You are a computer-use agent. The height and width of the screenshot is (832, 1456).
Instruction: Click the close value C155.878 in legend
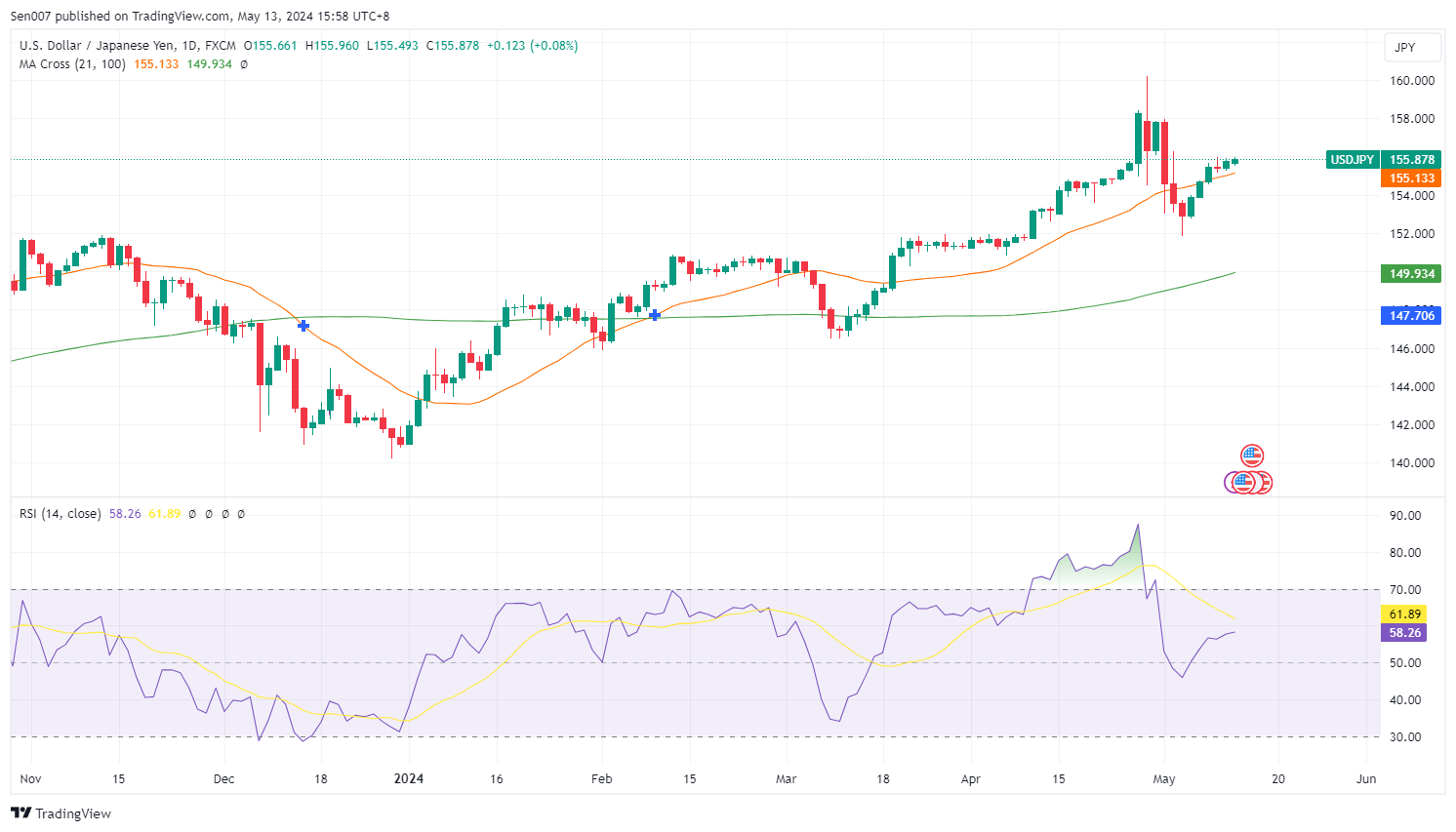tap(453, 46)
